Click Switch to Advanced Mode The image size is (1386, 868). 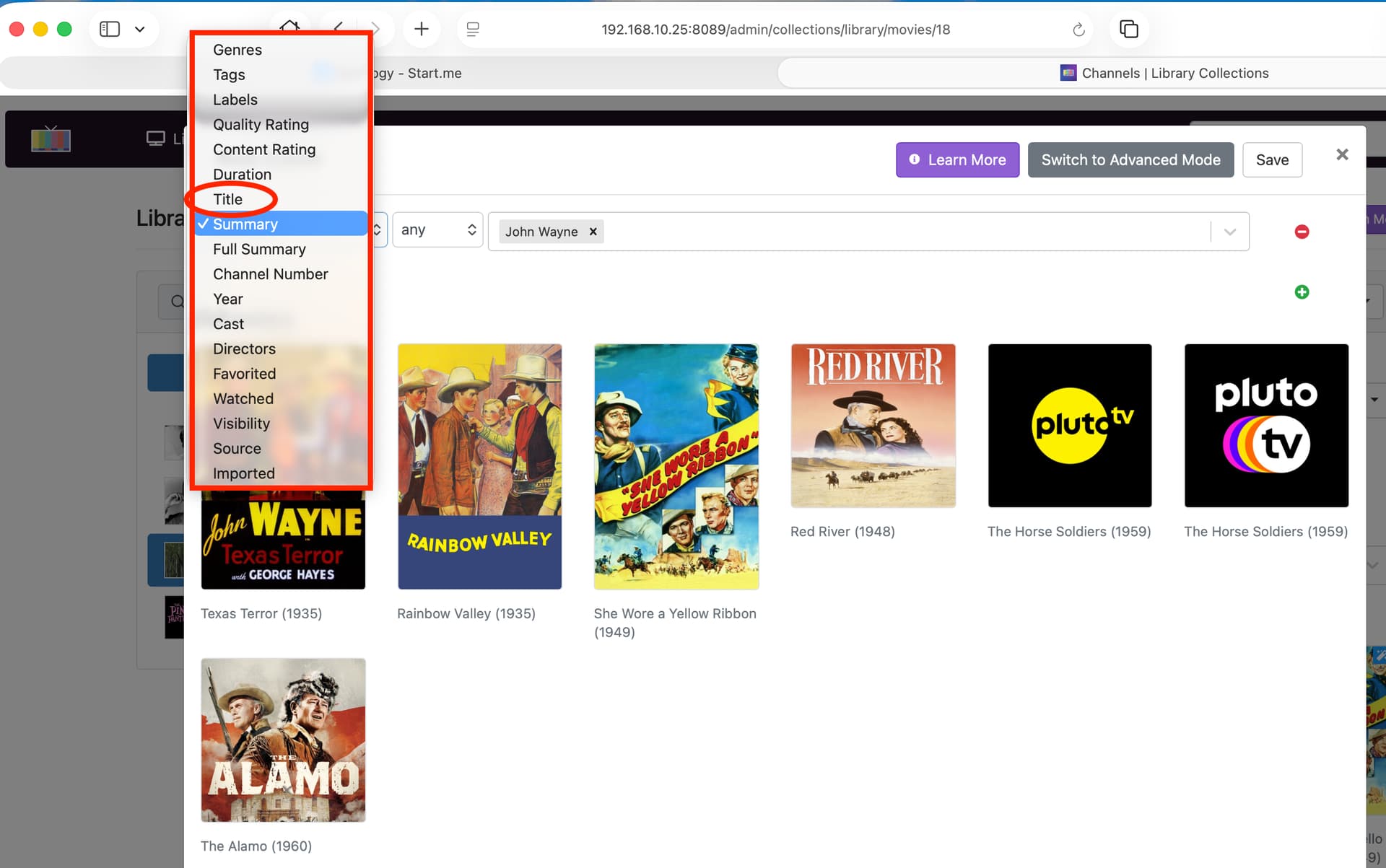pos(1130,160)
